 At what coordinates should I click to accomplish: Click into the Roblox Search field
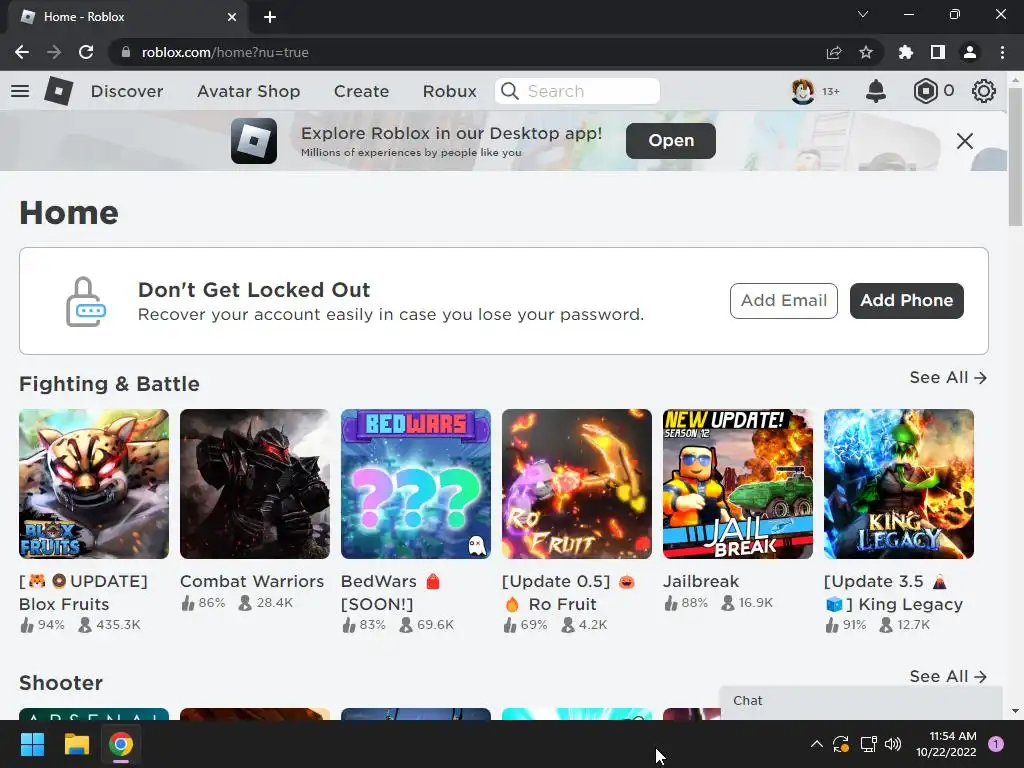577,91
